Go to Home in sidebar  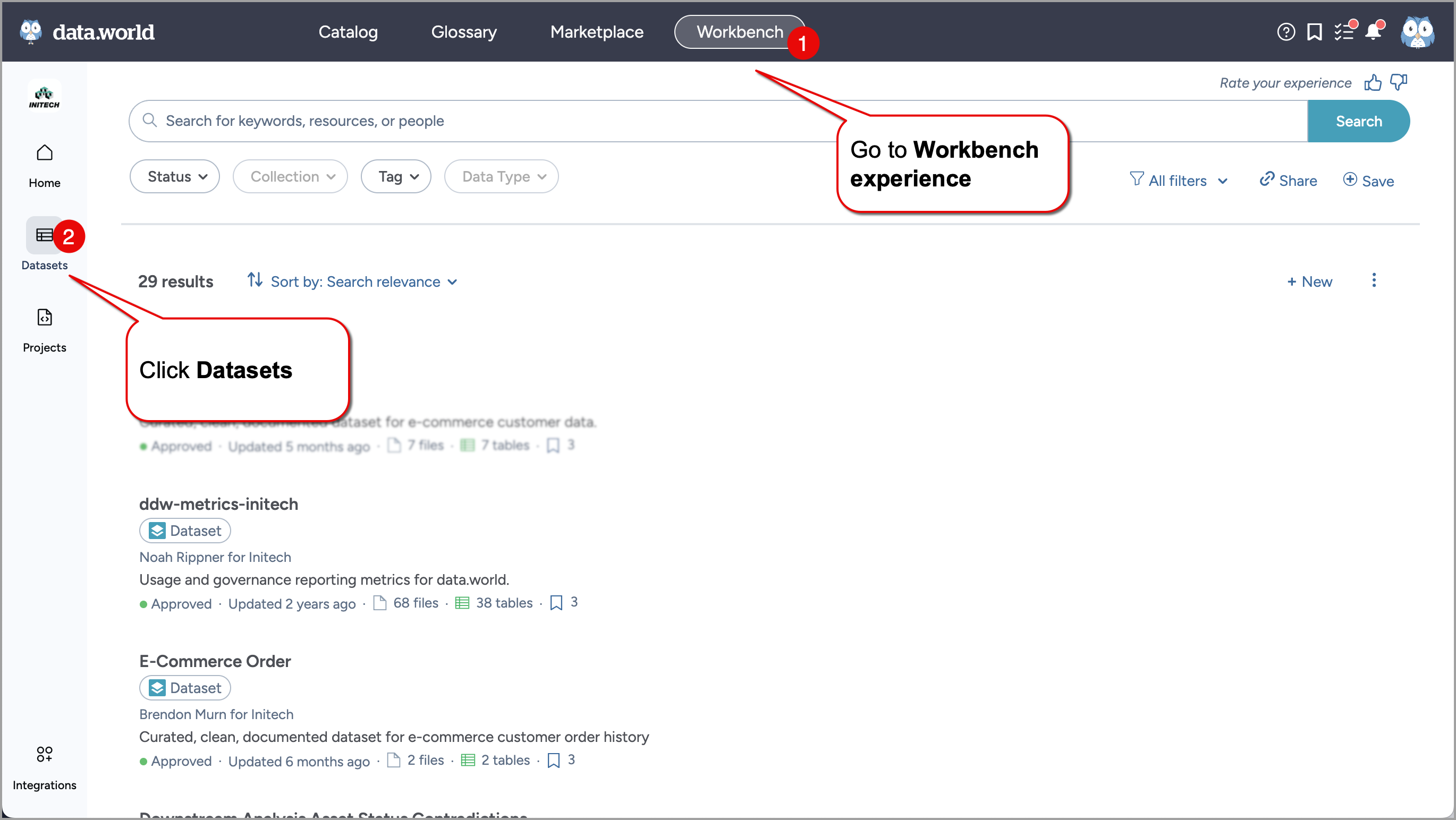[x=44, y=165]
